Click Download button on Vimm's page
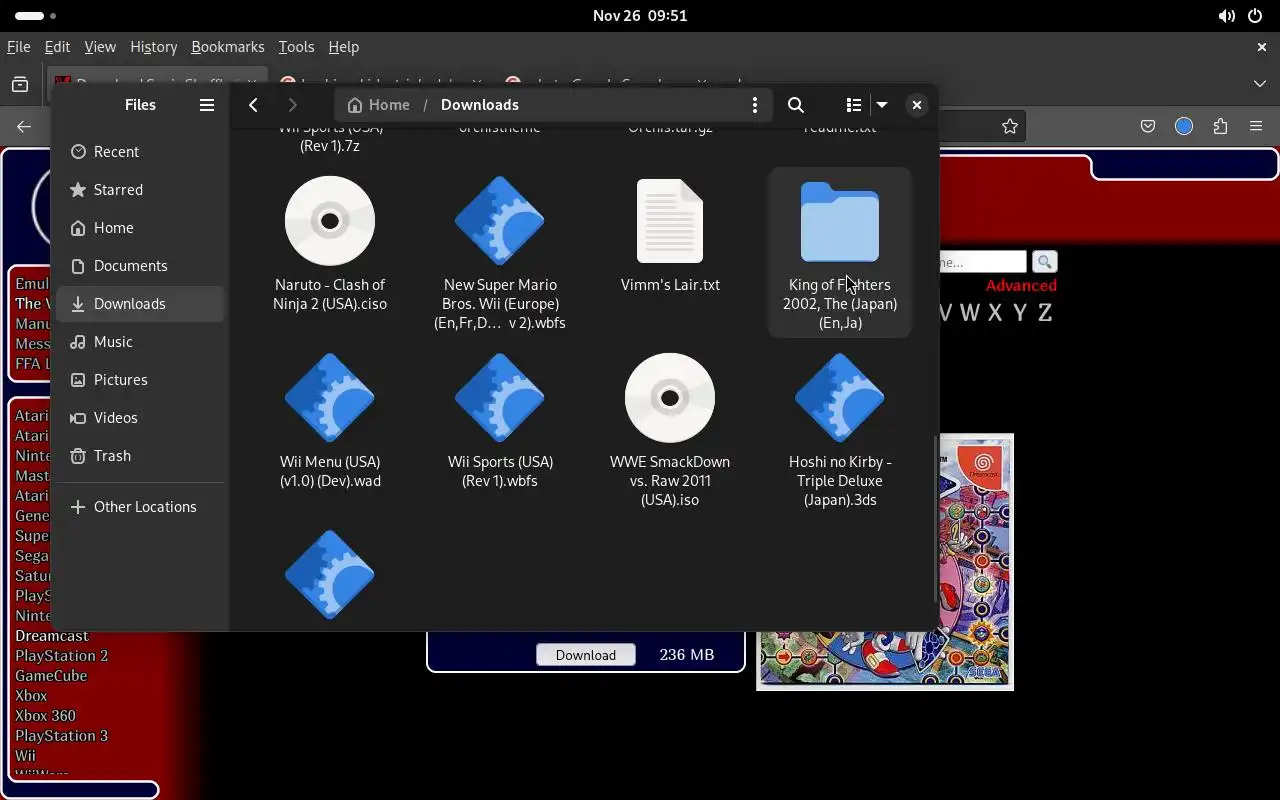1280x800 pixels. pyautogui.click(x=586, y=655)
